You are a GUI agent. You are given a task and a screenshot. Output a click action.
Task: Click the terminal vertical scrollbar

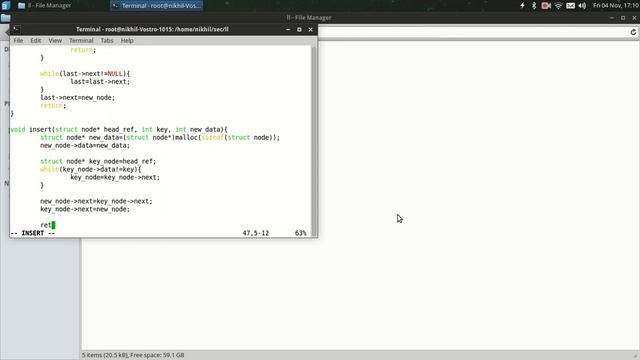314,141
